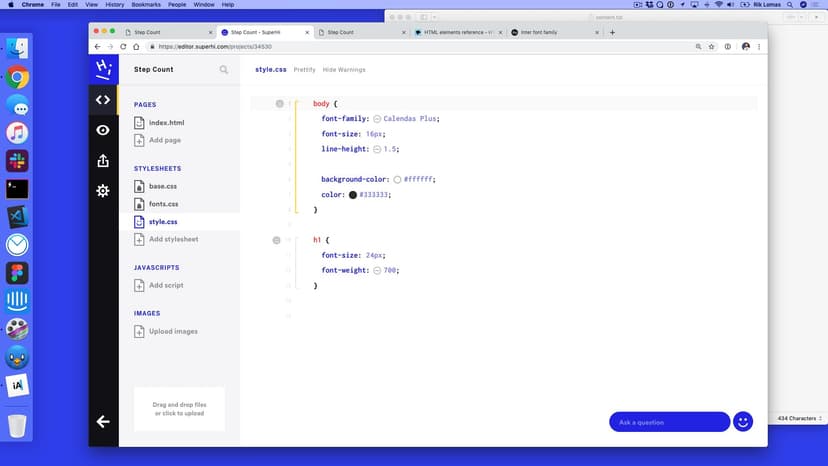The image size is (828, 466).
Task: Open the font-family picker for Calendas Plus
Action: (x=377, y=119)
